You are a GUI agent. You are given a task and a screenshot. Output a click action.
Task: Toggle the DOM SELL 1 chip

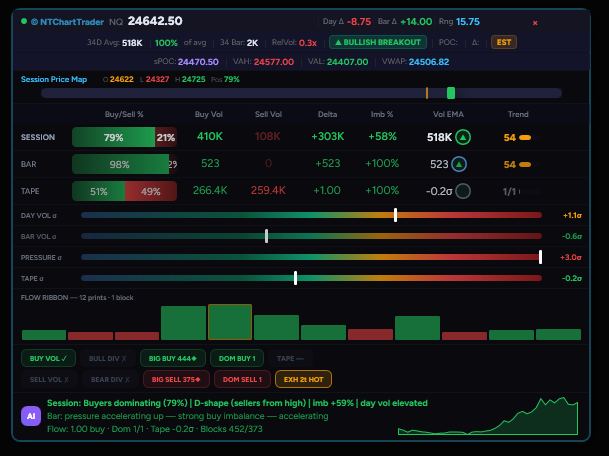[x=242, y=379]
